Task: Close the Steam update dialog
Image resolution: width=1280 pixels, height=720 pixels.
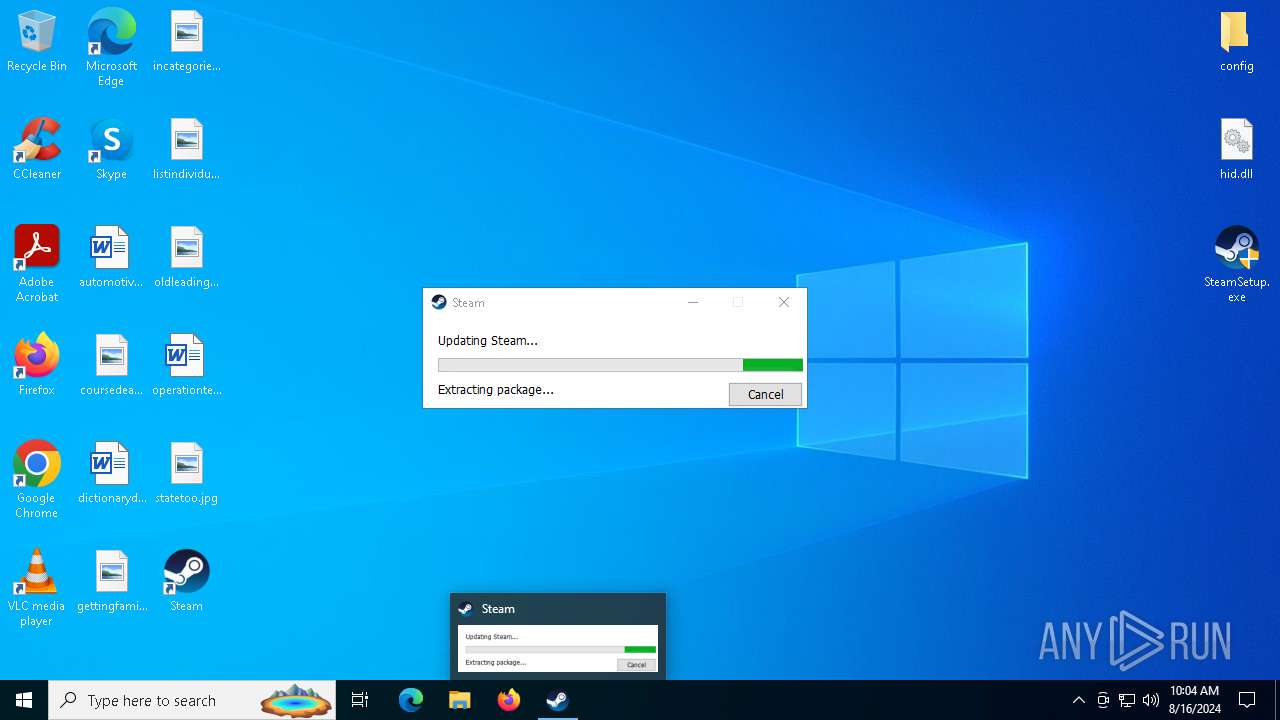Action: click(784, 302)
